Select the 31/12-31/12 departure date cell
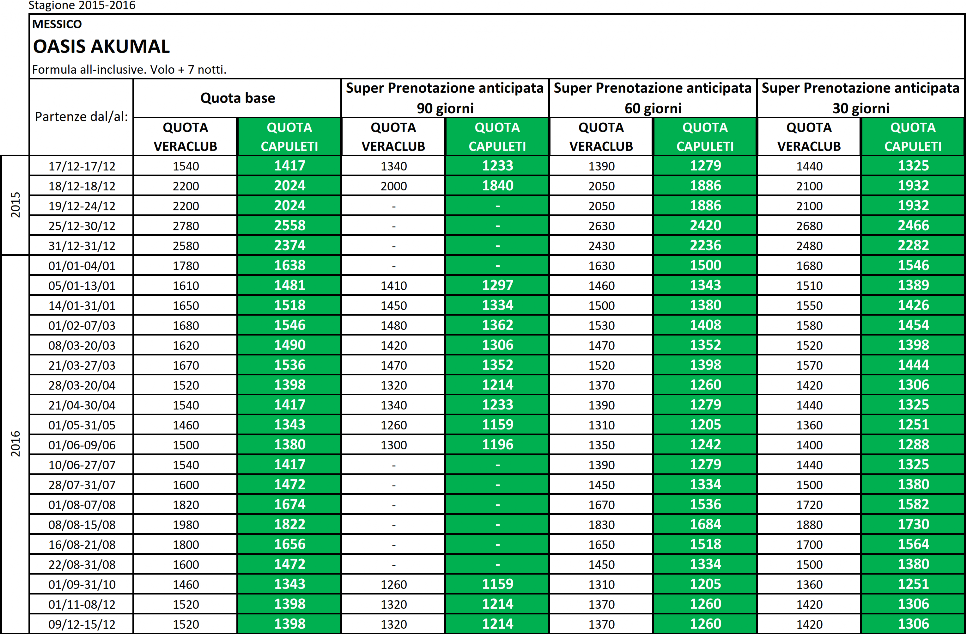966x634 pixels. click(x=81, y=245)
